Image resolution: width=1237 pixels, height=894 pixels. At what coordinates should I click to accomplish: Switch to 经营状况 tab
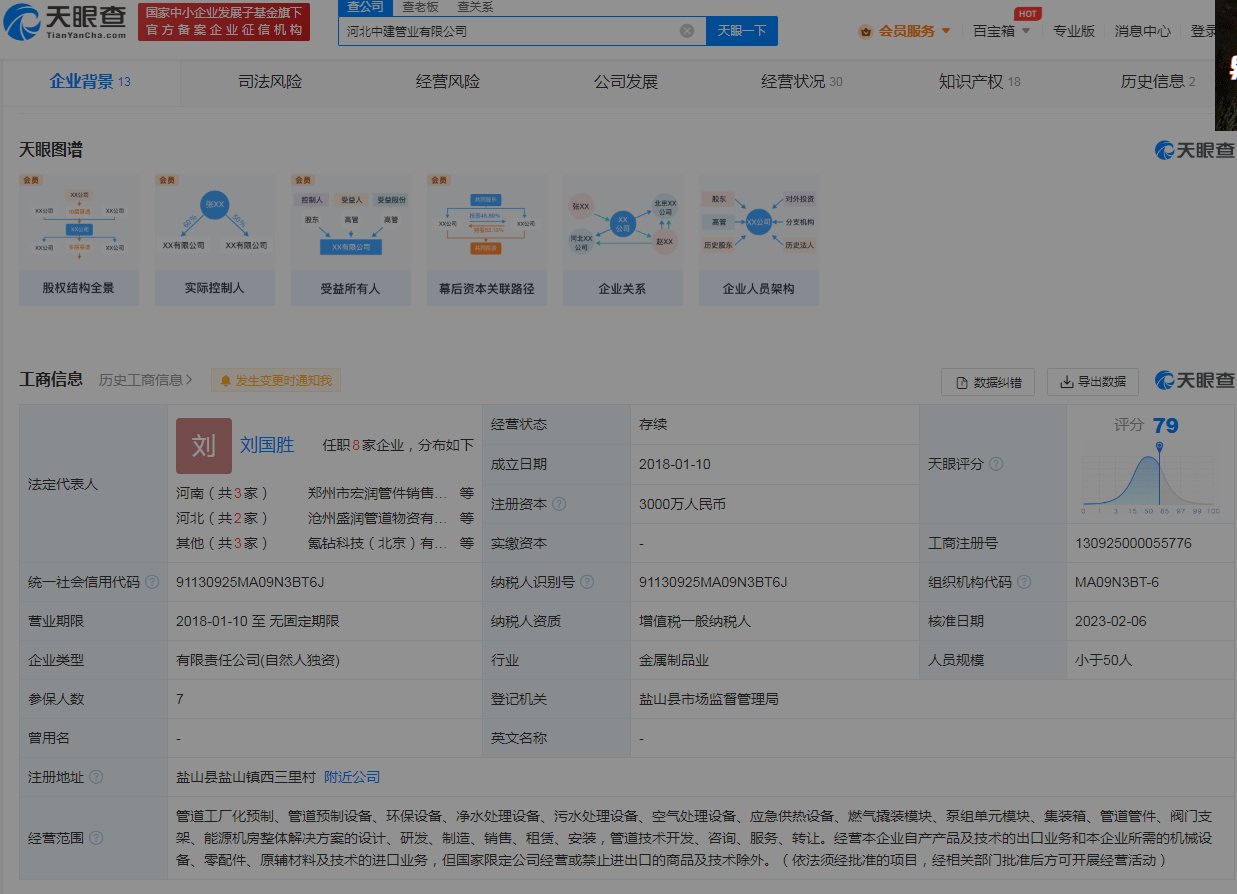coord(802,82)
